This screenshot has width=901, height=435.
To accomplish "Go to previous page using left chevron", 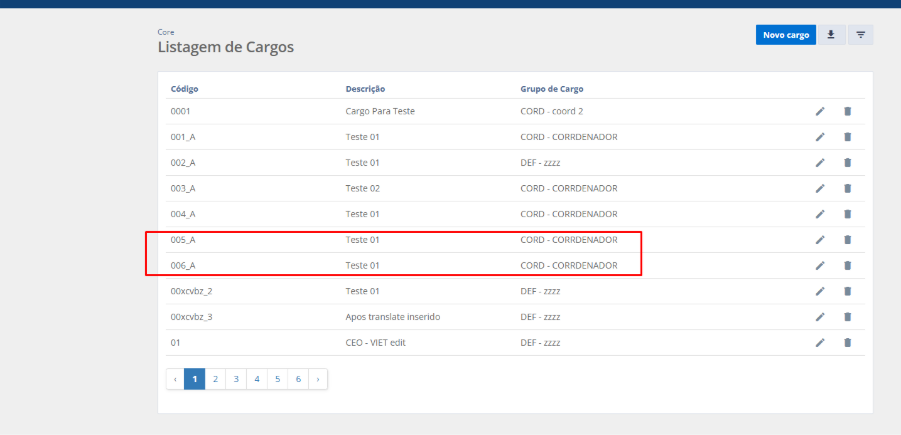I will tap(175, 379).
